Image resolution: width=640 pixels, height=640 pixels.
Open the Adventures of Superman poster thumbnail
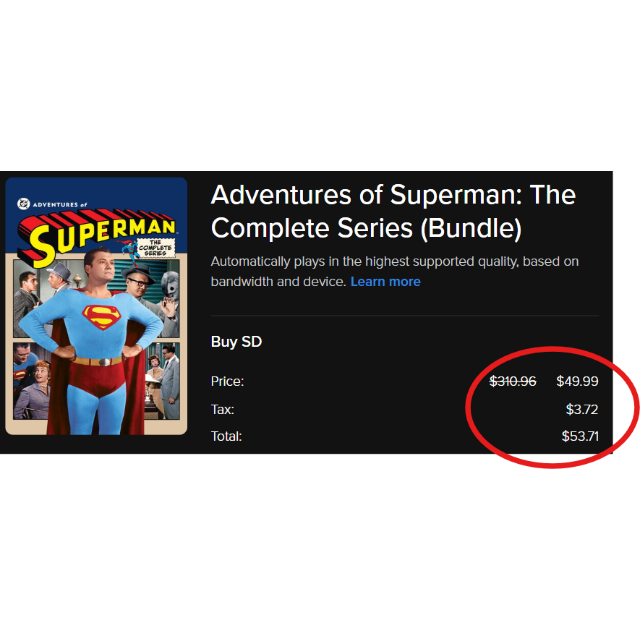coord(96,306)
